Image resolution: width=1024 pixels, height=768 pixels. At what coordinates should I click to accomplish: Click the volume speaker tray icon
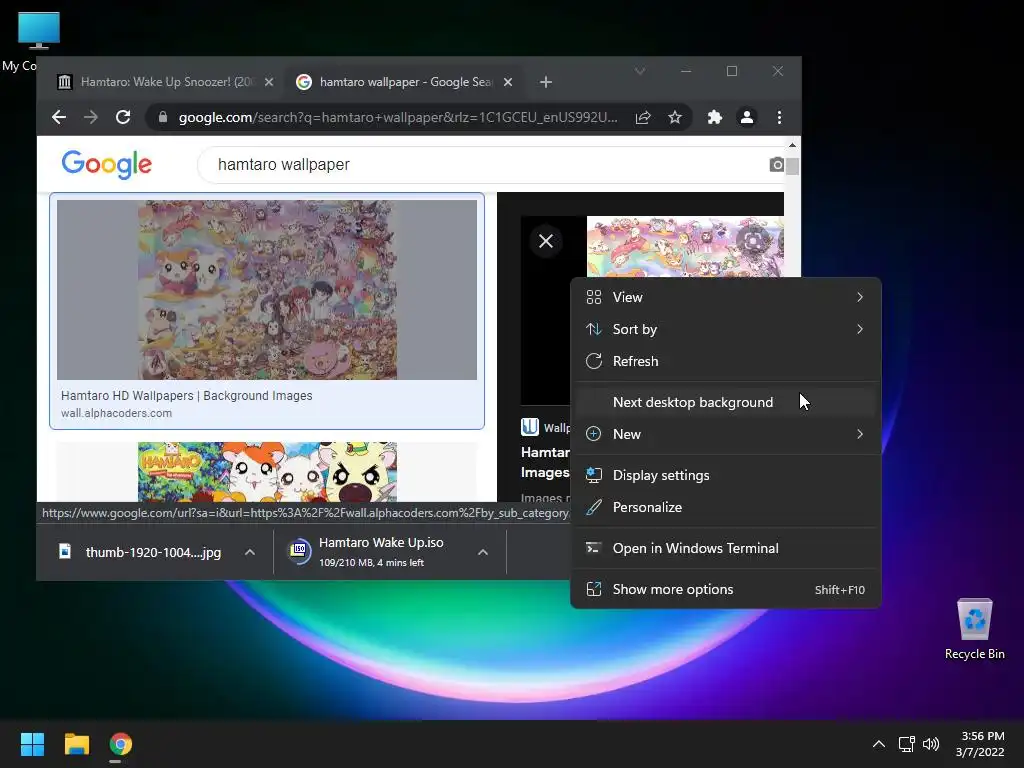931,744
